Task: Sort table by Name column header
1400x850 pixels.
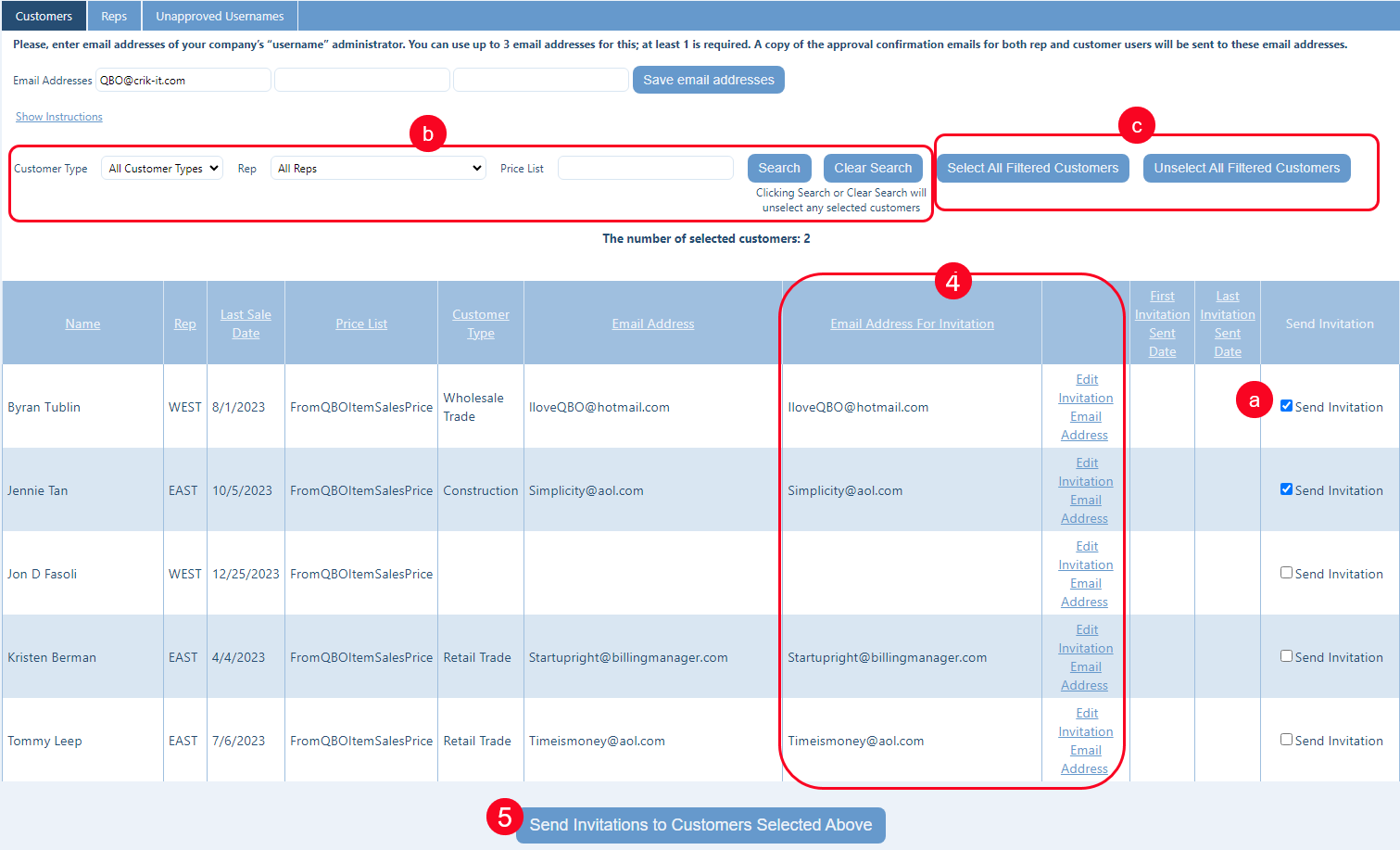Action: coord(82,324)
